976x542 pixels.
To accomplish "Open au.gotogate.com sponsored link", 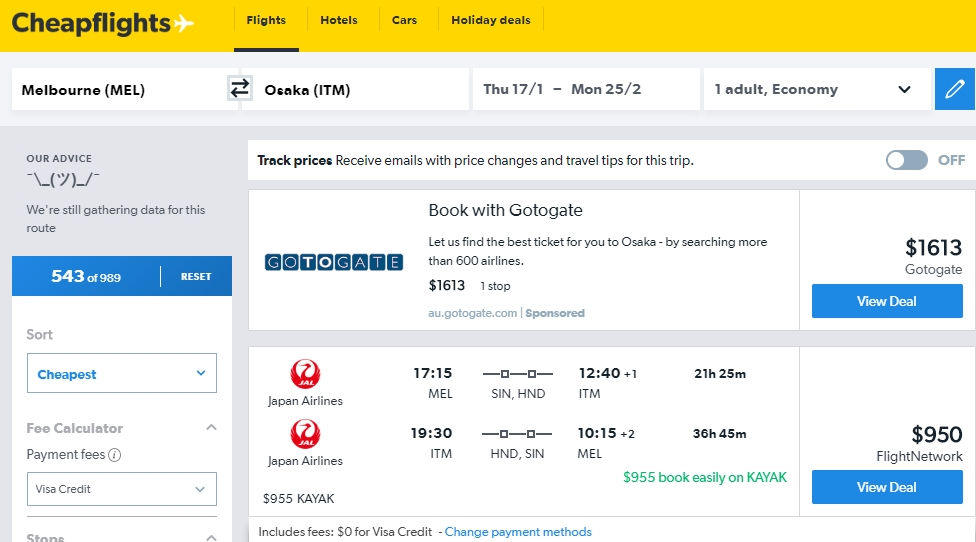I will pyautogui.click(x=472, y=313).
